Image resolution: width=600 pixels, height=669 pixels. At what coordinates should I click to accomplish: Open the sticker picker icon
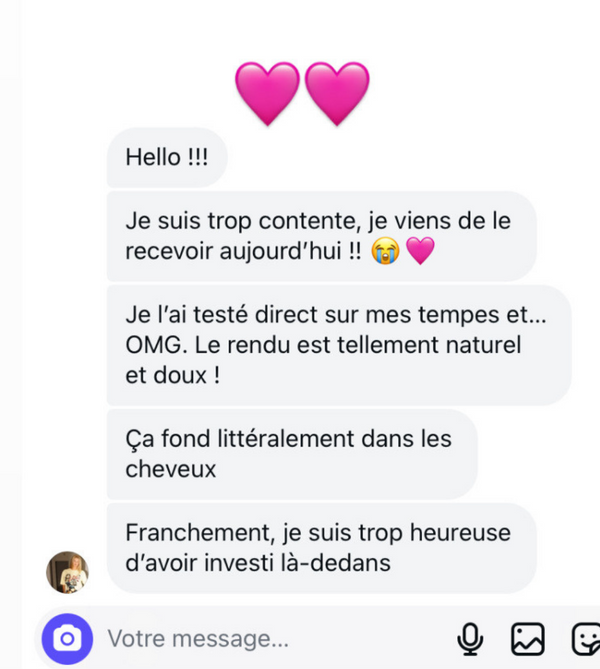click(584, 638)
